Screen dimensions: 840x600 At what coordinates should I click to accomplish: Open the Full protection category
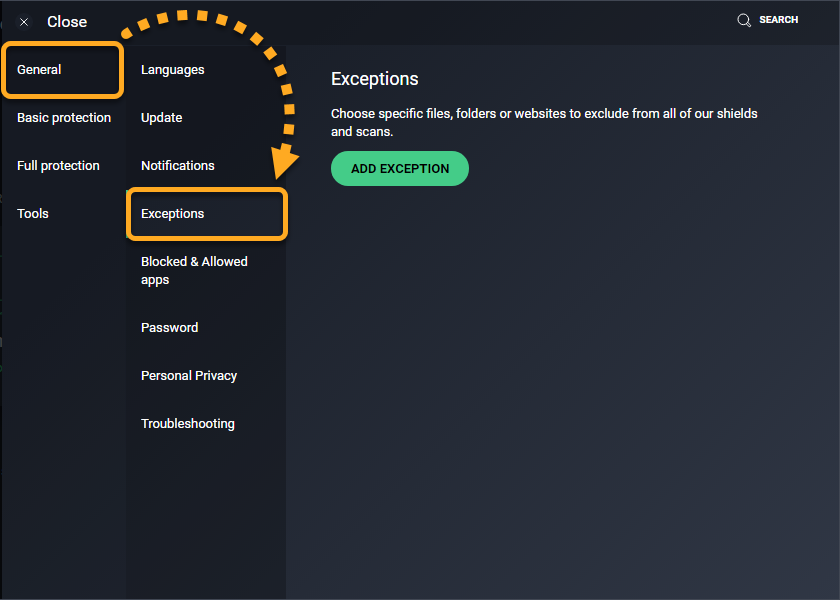[x=58, y=166]
